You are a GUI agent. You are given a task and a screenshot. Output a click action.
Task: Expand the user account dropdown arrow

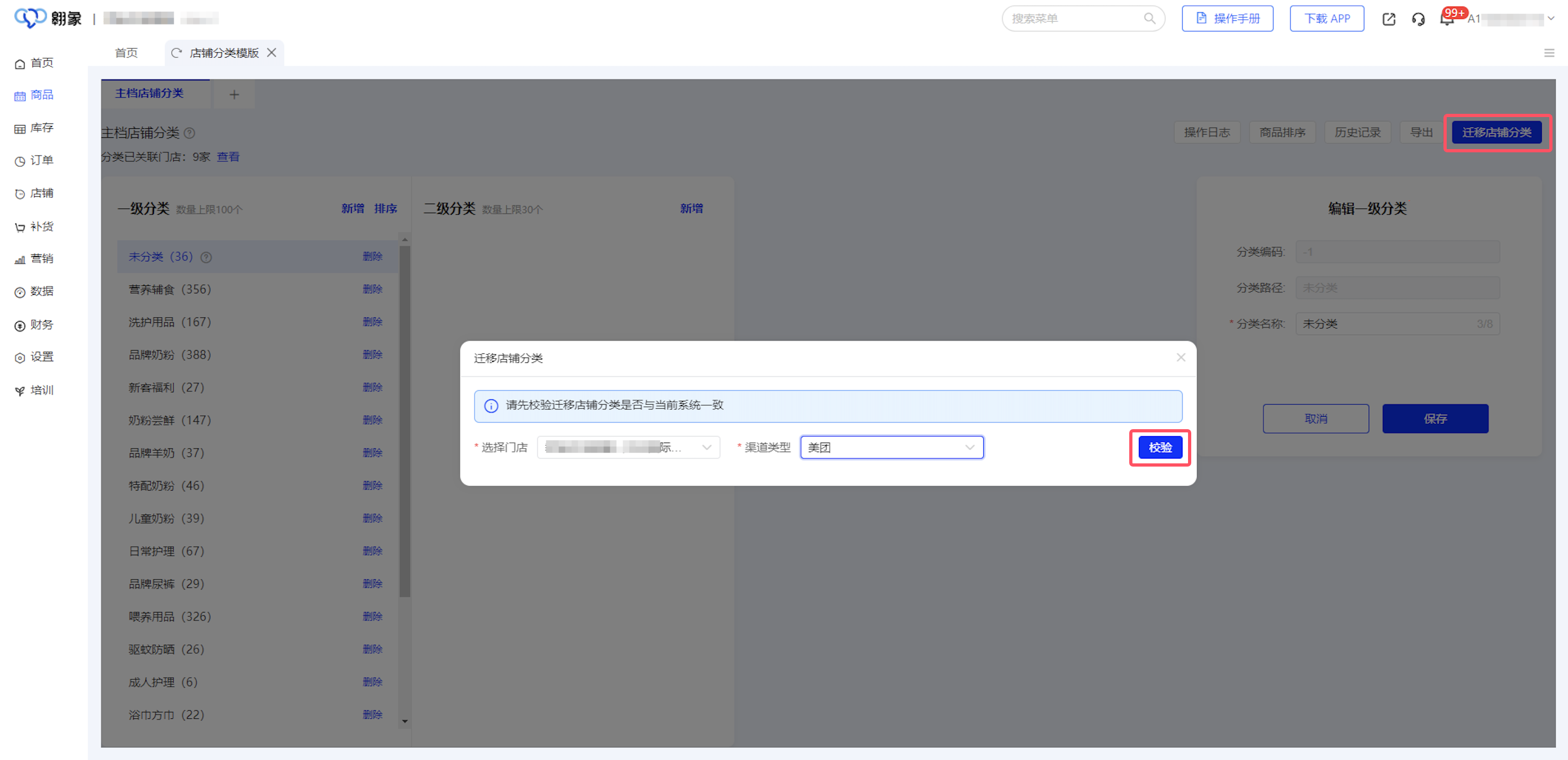[1551, 18]
